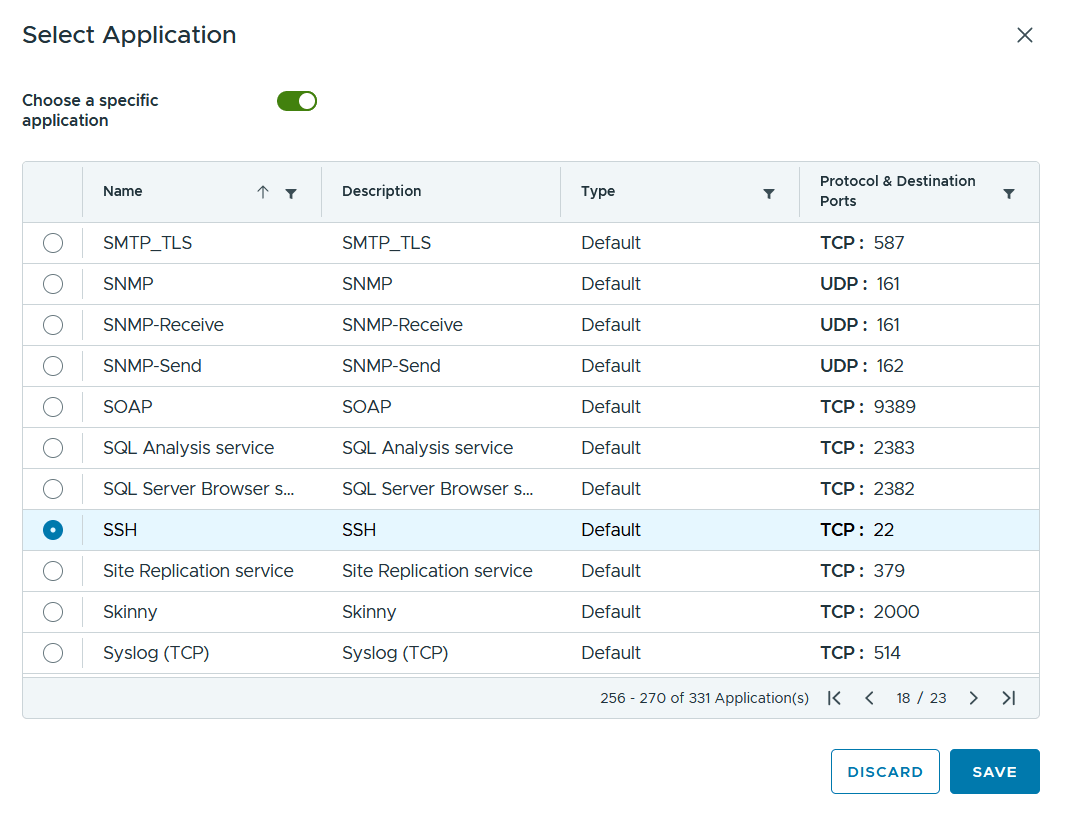This screenshot has height=819, width=1065.
Task: Click the Type column header
Action: pyautogui.click(x=598, y=191)
